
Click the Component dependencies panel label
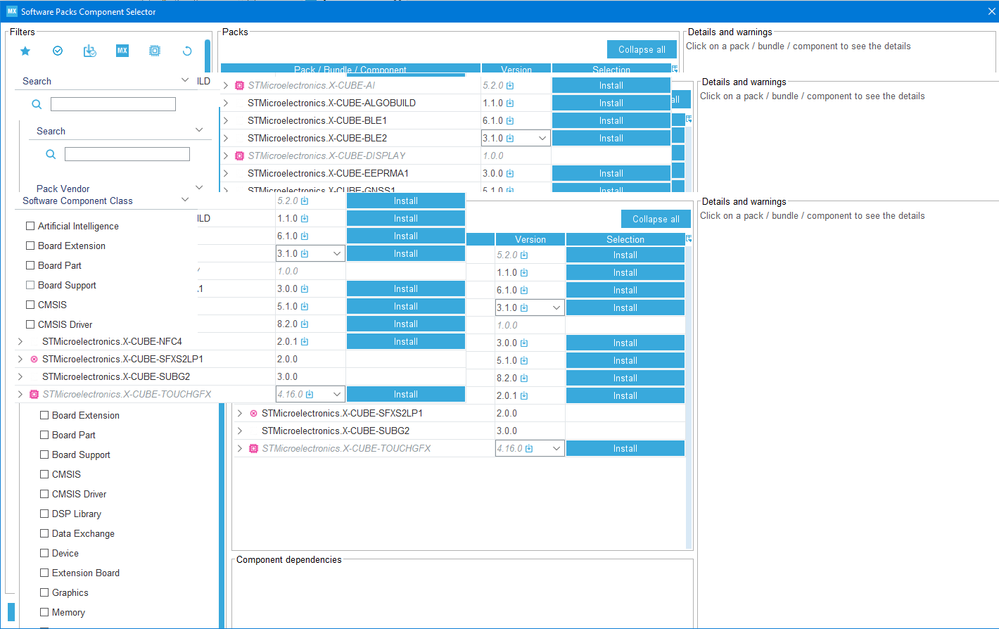pyautogui.click(x=289, y=560)
